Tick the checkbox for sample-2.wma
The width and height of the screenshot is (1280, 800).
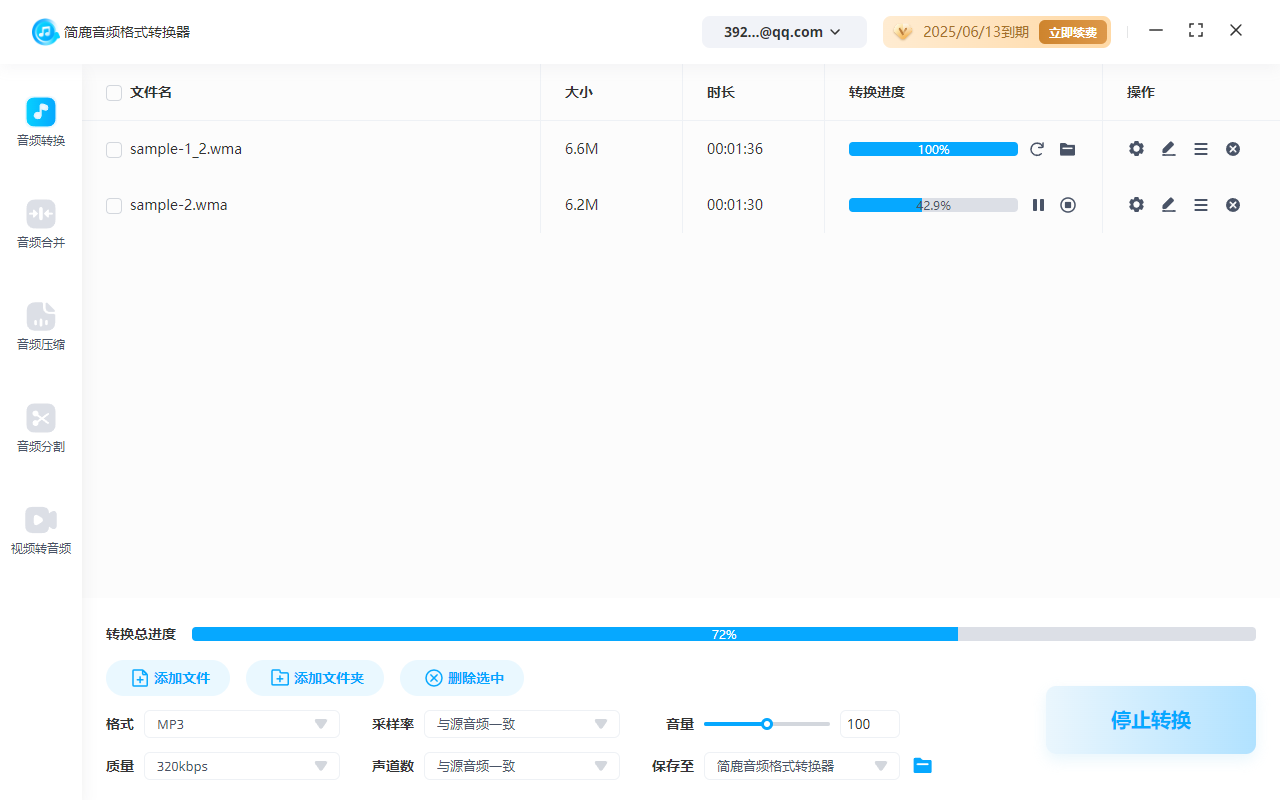tap(114, 206)
